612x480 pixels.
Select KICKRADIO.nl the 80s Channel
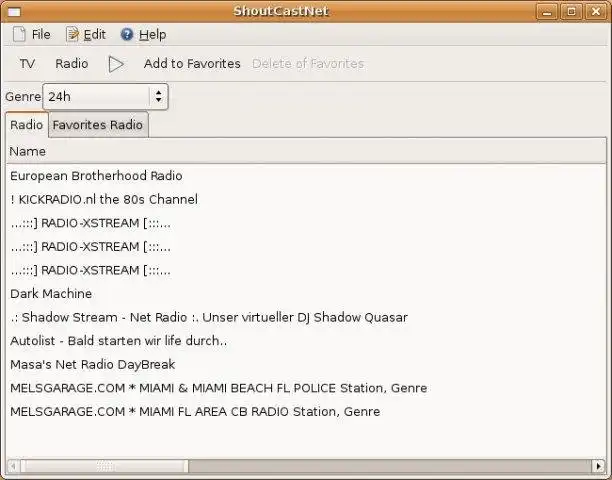306,199
